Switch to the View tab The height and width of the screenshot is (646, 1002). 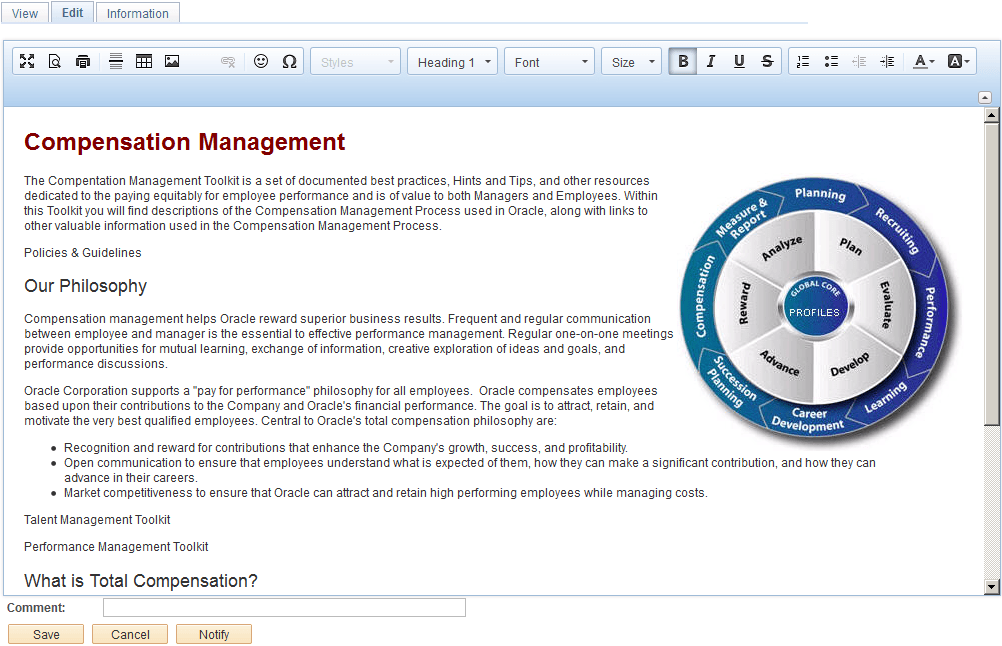[25, 13]
